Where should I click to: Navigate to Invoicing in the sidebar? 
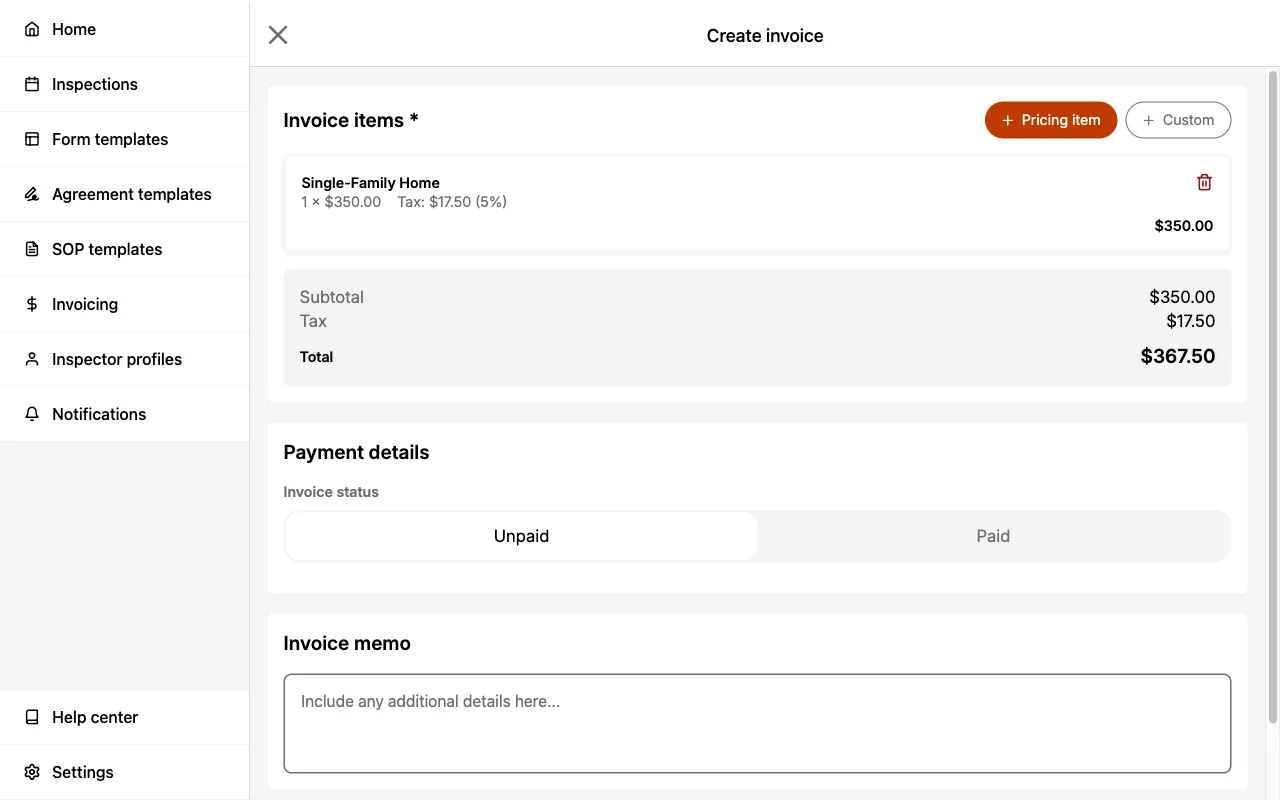[84, 304]
